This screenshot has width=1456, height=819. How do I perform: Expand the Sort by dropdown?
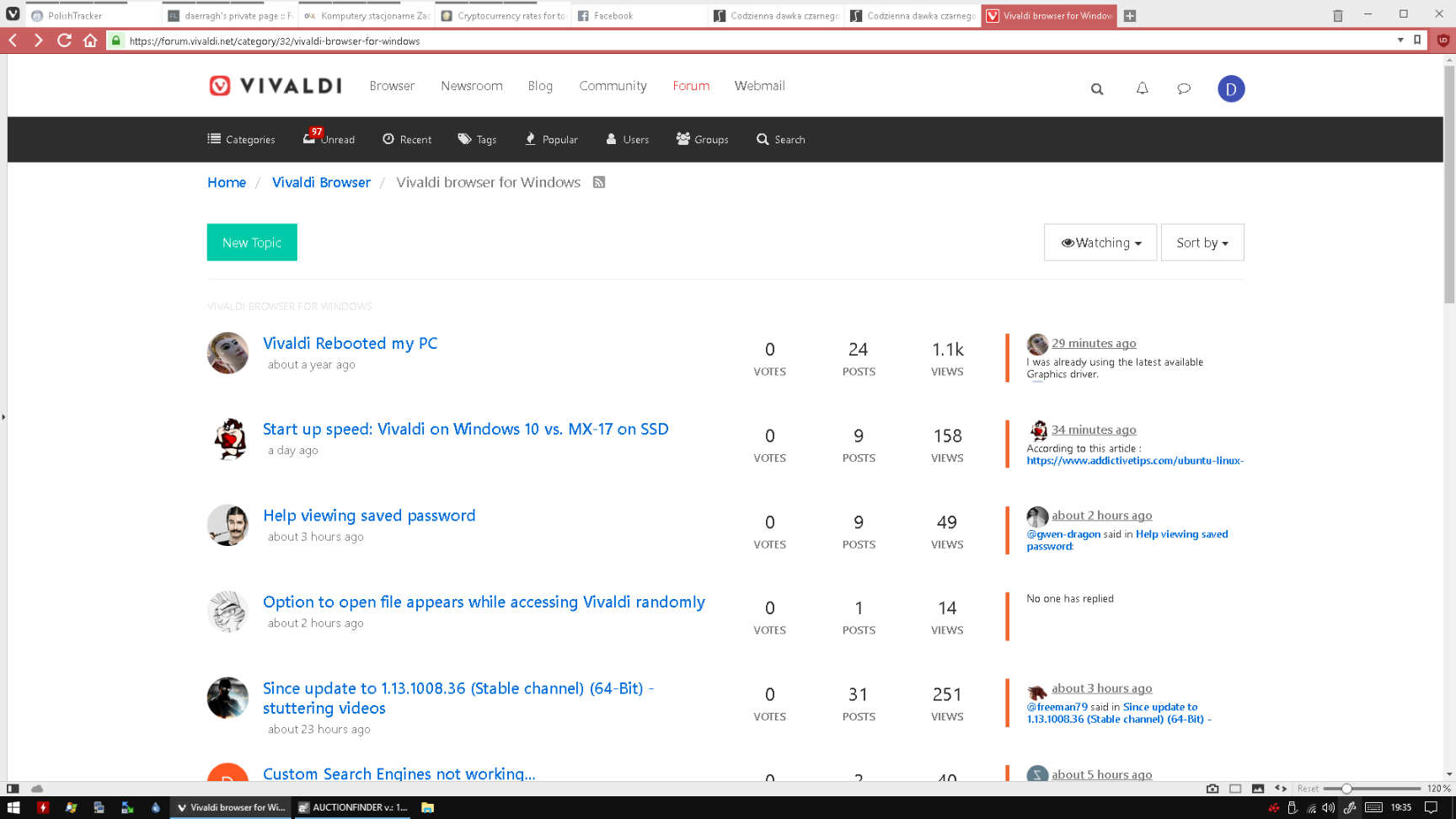(x=1202, y=243)
